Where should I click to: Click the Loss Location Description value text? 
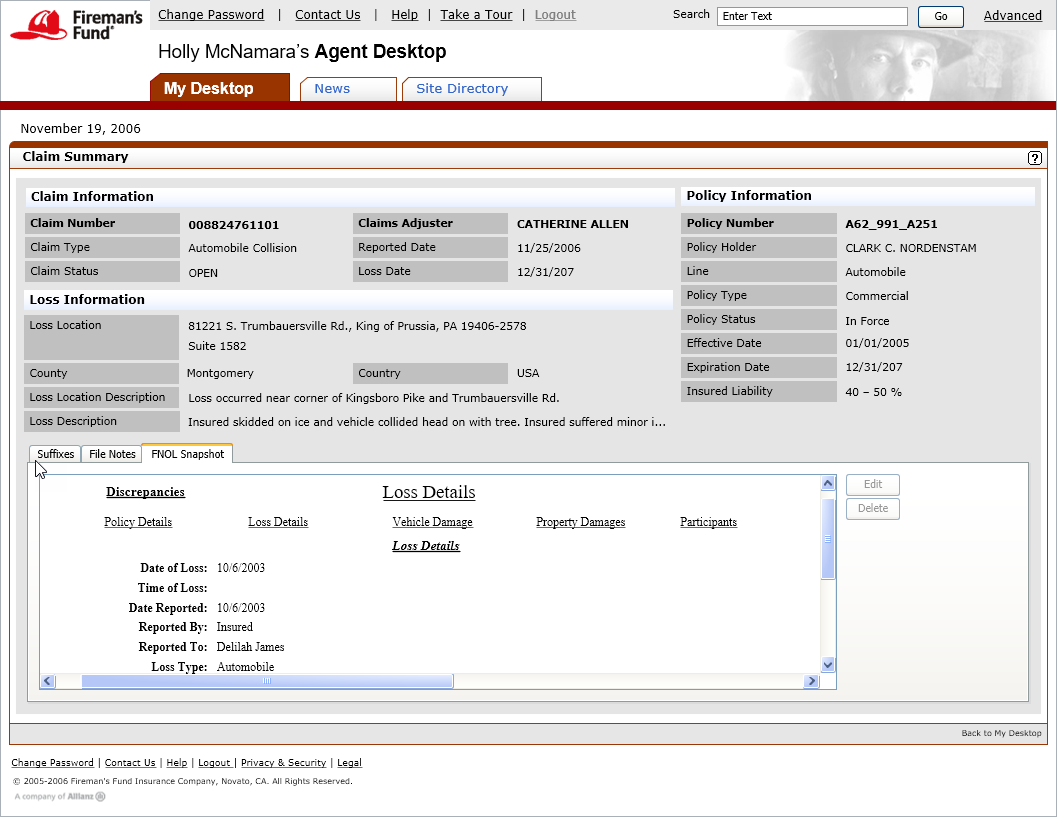373,398
